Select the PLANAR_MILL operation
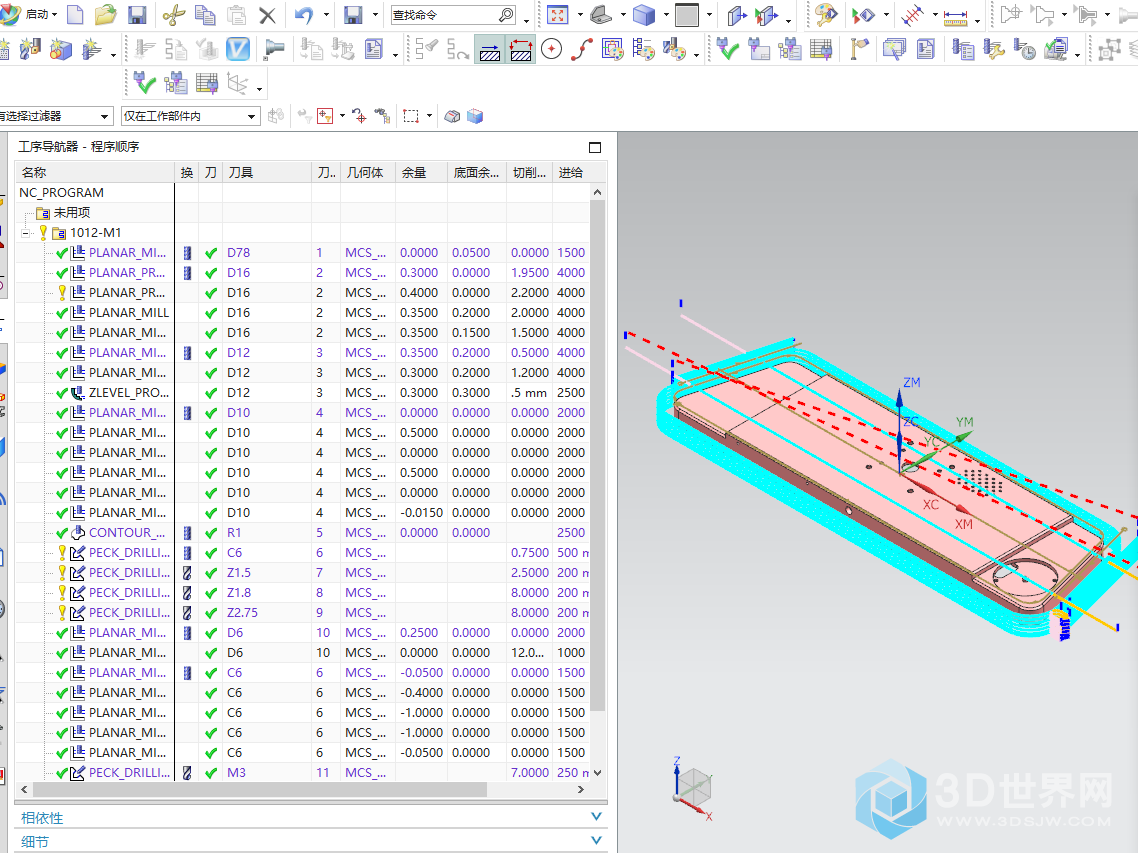The height and width of the screenshot is (853, 1138). pos(128,313)
